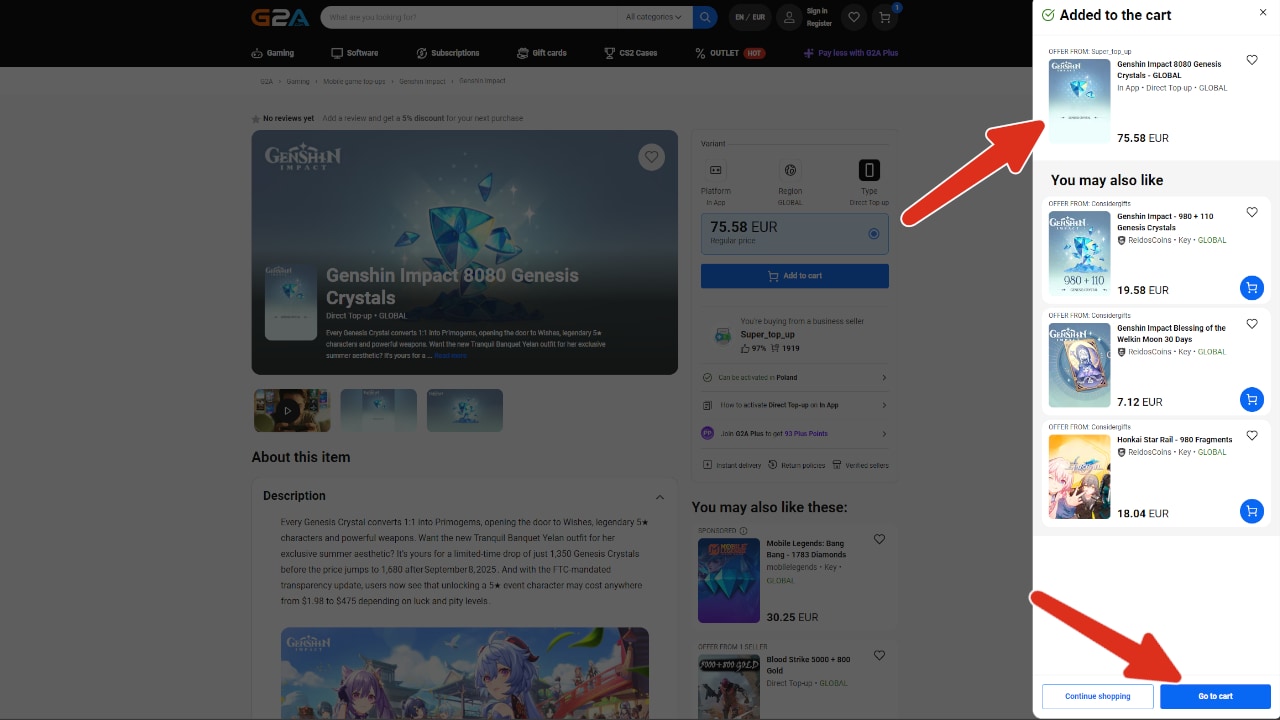This screenshot has width=1280, height=720.
Task: Click the search magnifier button
Action: [706, 17]
